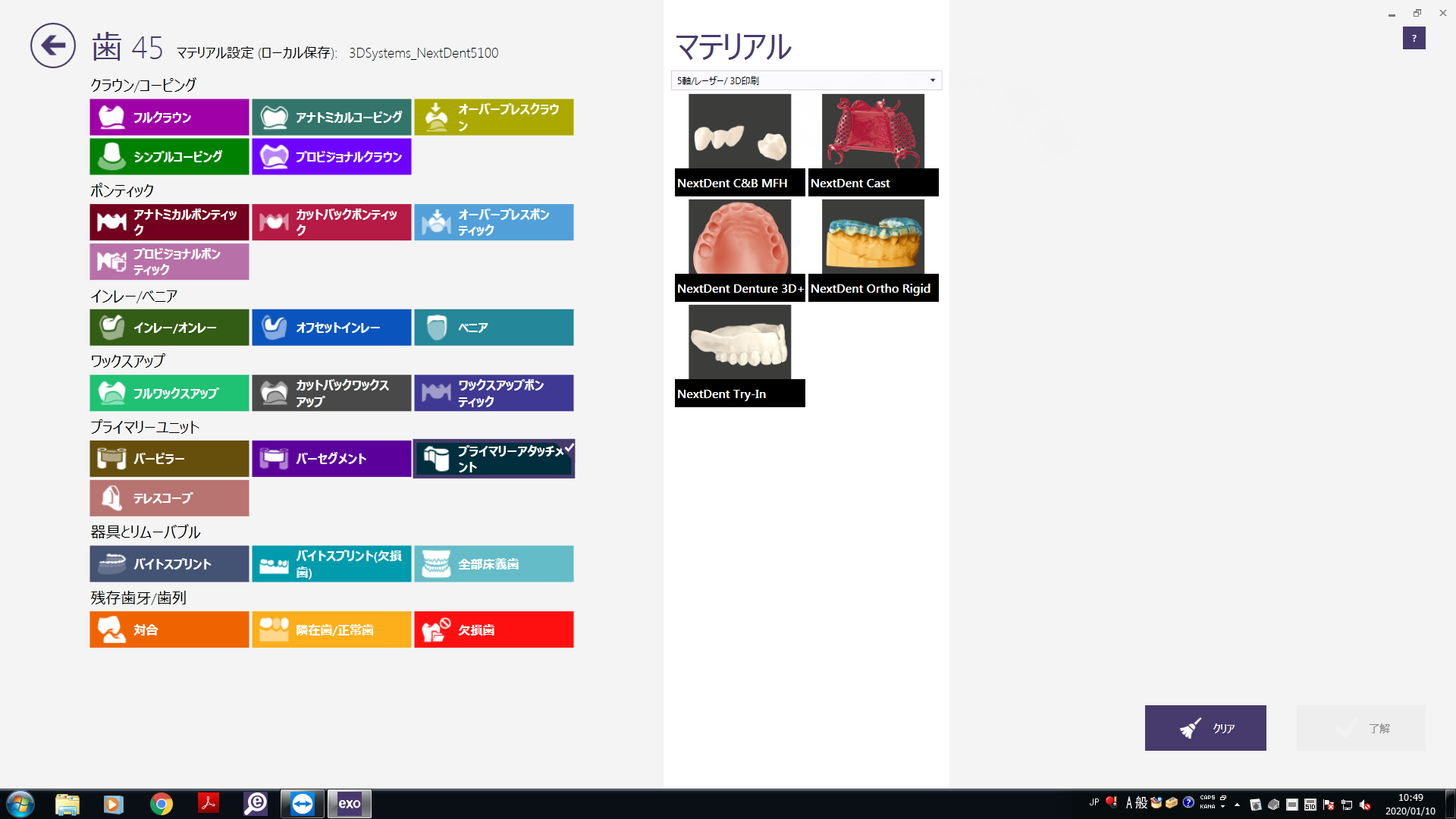1456x819 pixels.
Task: Pick プロビジョナルクラウン tile
Action: (331, 156)
